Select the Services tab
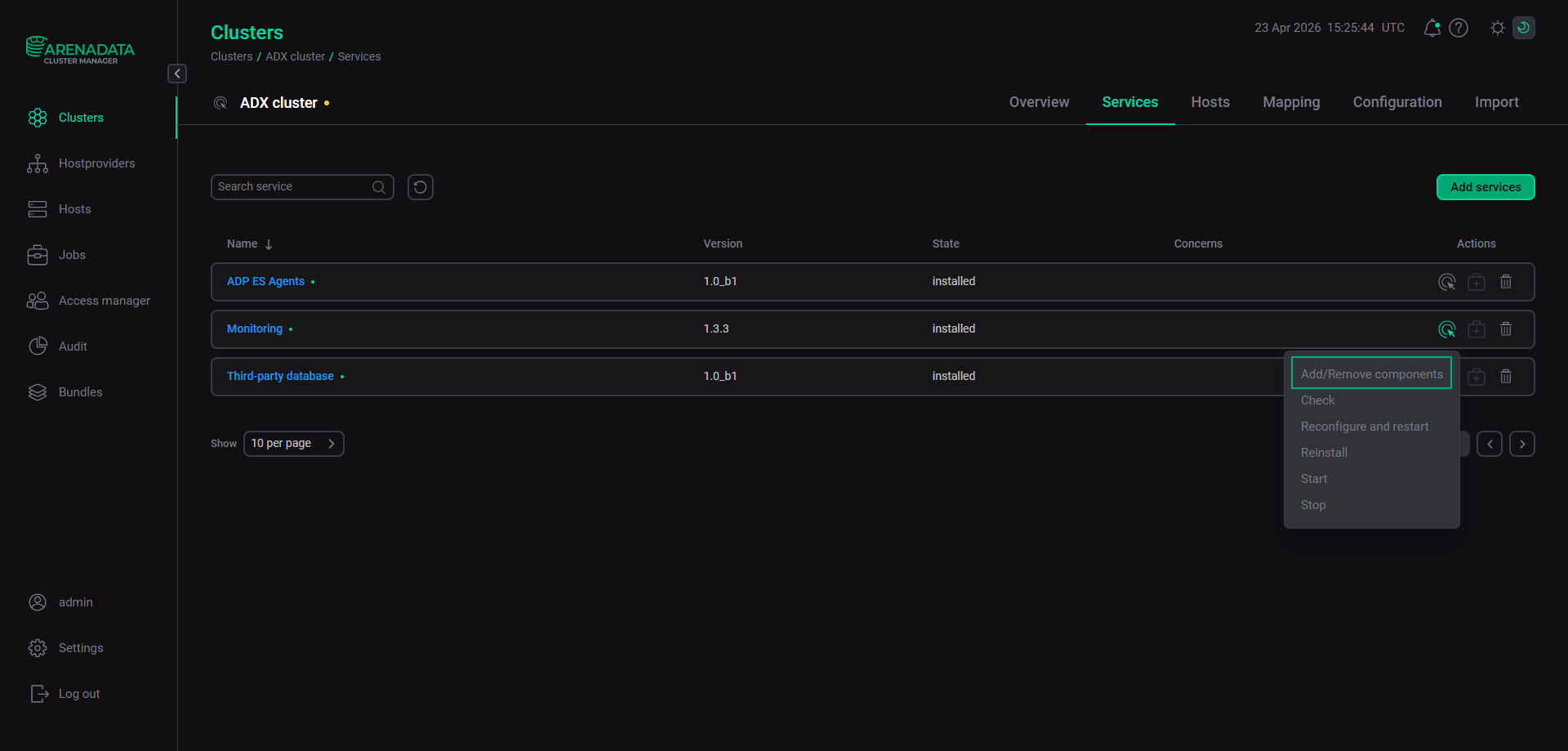The height and width of the screenshot is (751, 1568). pos(1130,102)
